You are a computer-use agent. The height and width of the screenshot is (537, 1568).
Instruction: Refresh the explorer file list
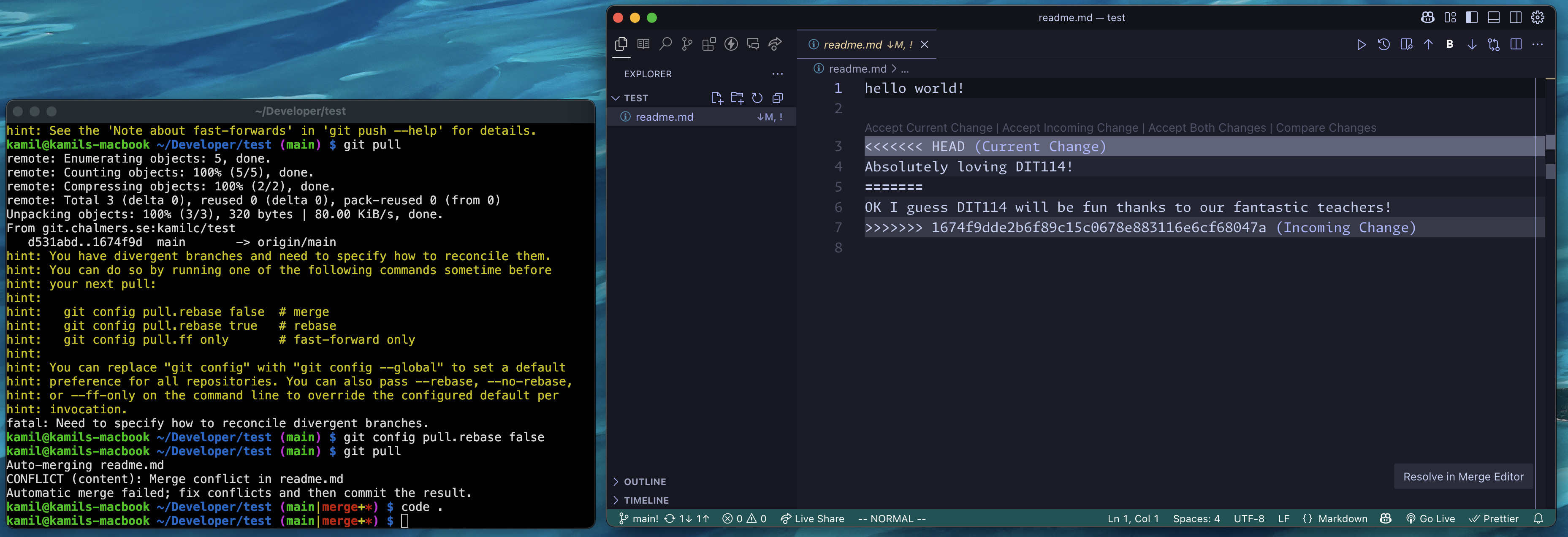coord(757,98)
